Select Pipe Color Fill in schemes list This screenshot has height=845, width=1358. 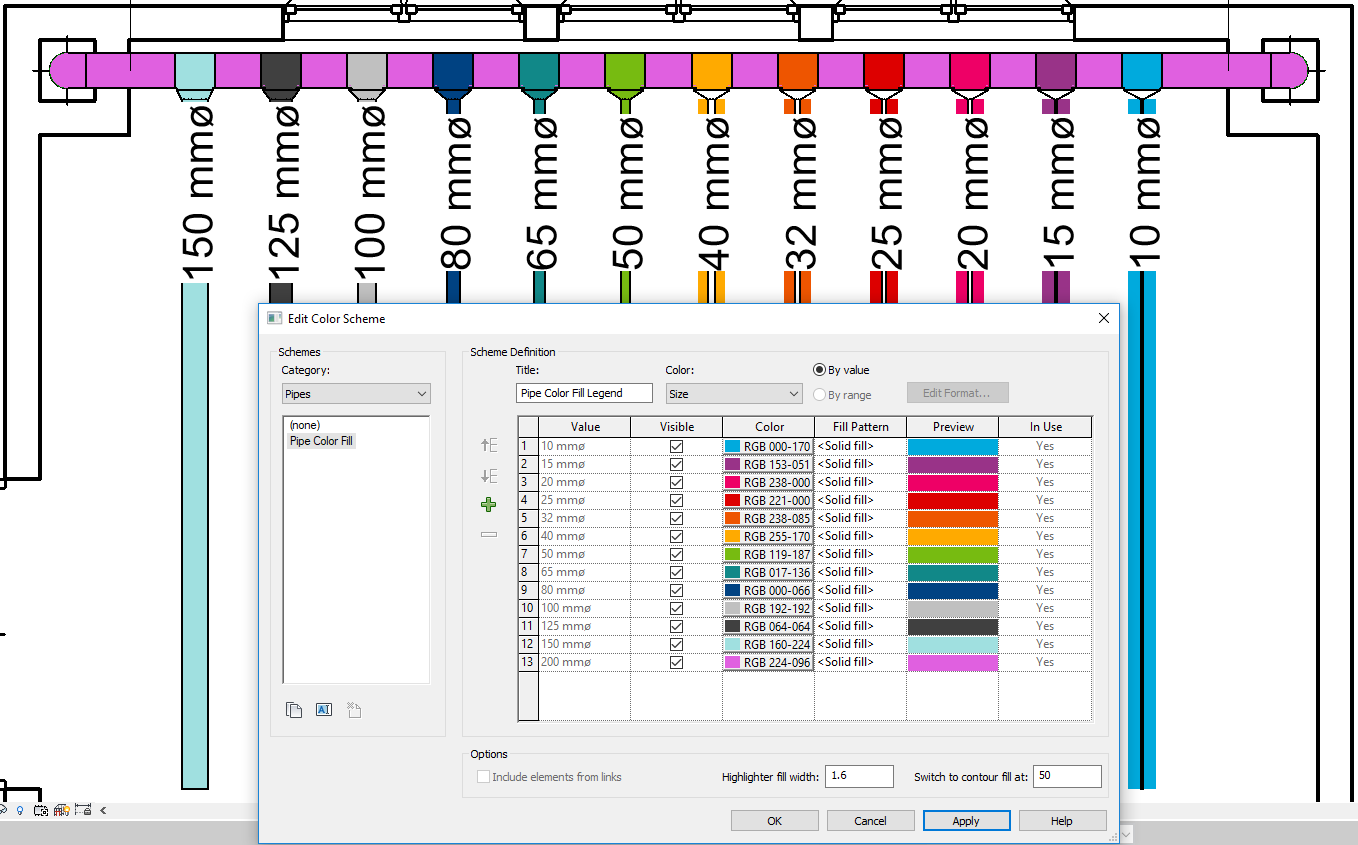point(321,441)
